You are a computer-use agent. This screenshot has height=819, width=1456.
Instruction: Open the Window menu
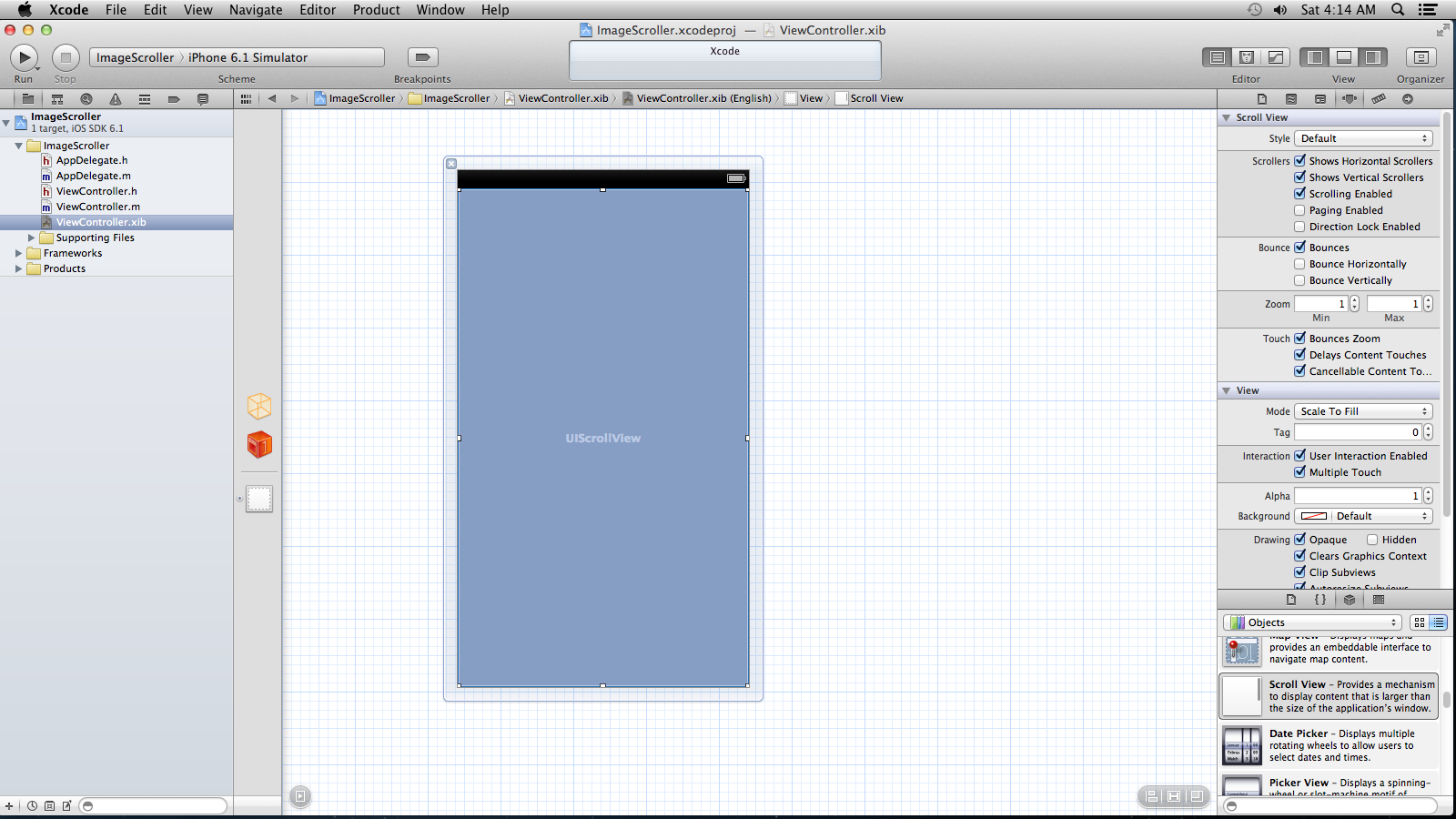click(440, 10)
